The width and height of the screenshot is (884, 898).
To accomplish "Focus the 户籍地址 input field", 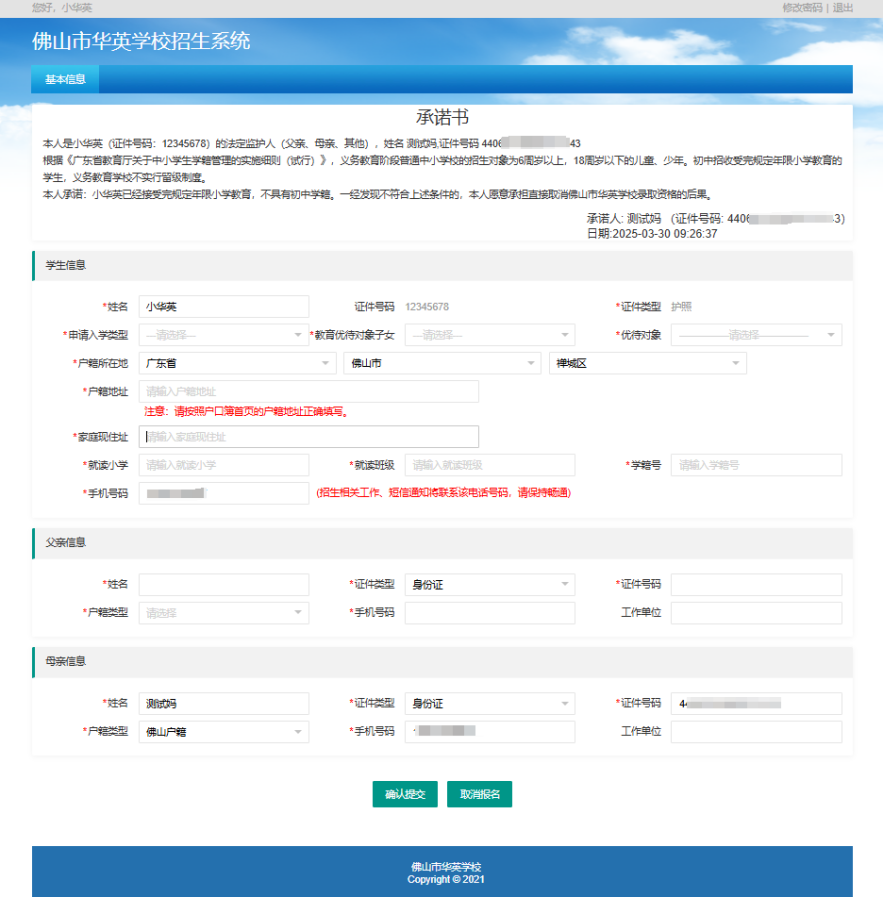I will coord(309,391).
